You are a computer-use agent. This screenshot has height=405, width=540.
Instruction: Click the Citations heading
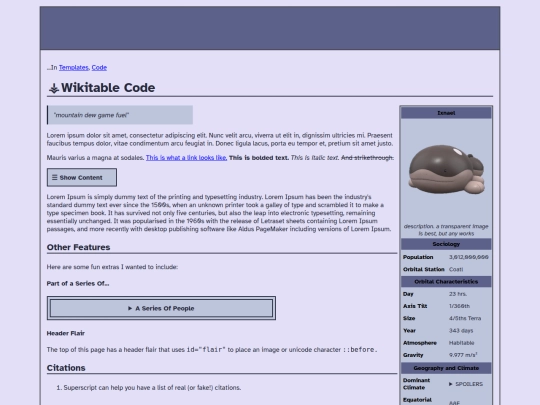[x=66, y=368]
